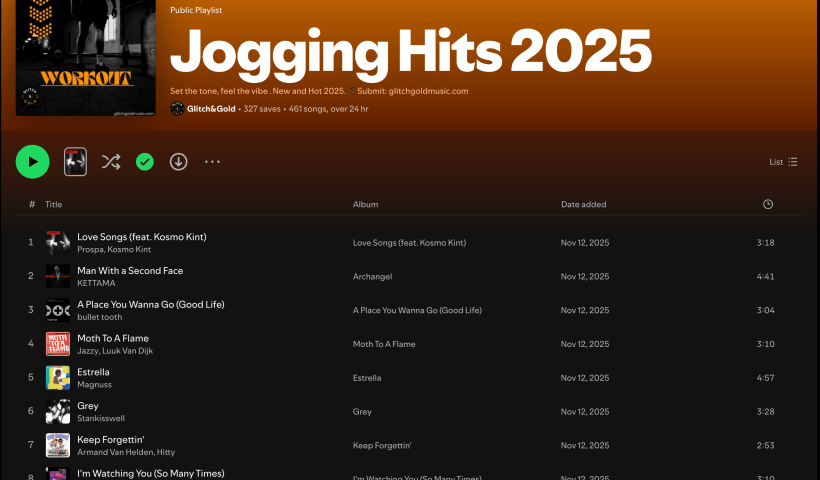Open the List view options dropdown
The image size is (820, 480).
tap(783, 161)
